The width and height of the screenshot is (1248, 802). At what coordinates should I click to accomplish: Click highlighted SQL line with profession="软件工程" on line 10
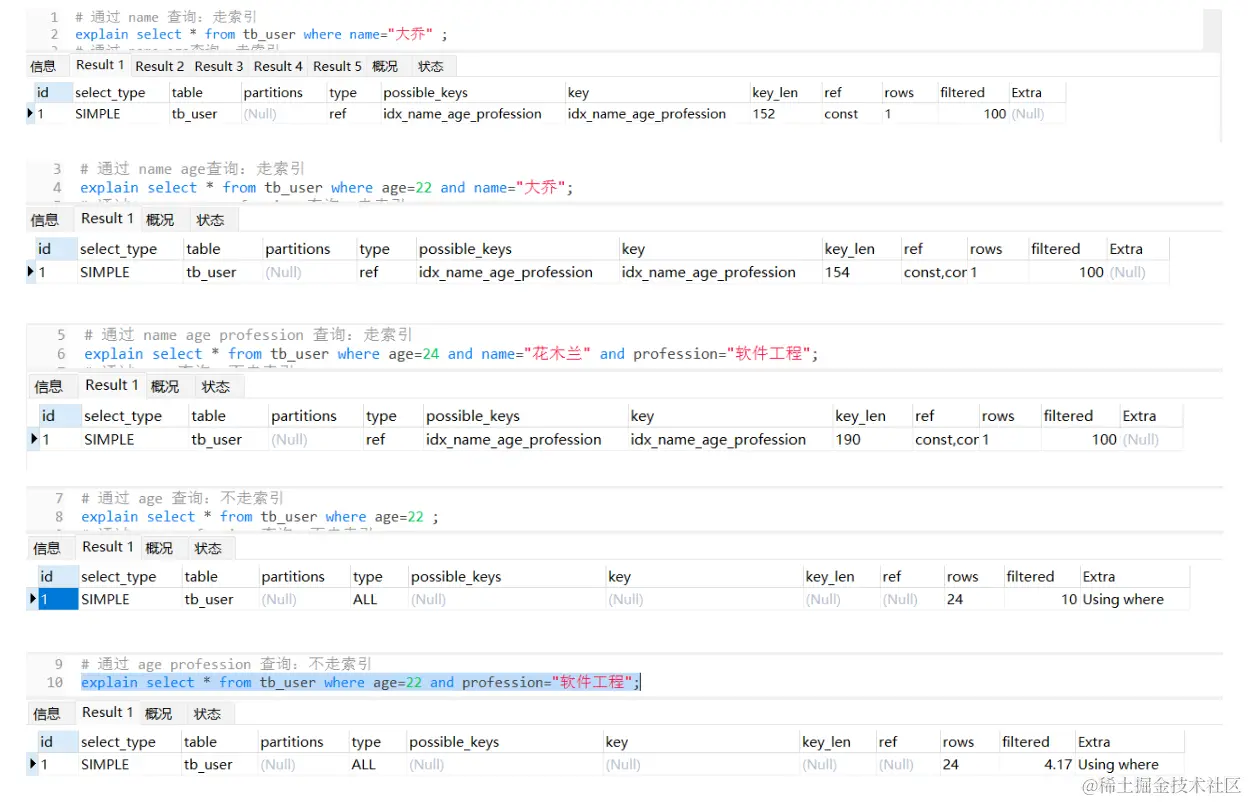[360, 682]
